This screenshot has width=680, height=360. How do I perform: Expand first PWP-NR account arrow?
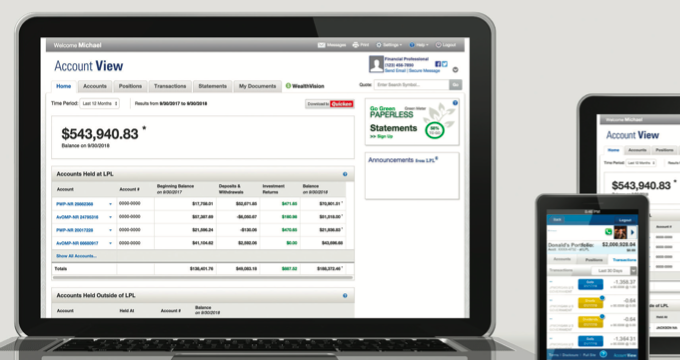110,204
